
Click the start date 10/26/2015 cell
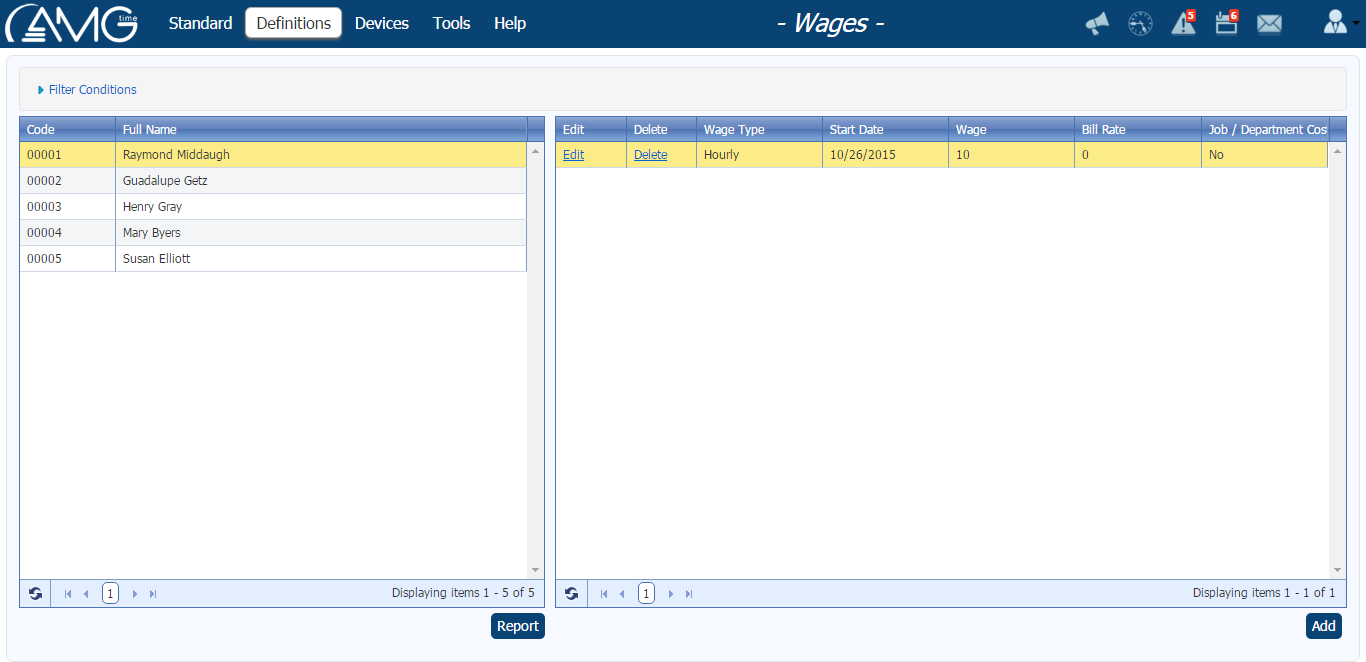pos(885,155)
